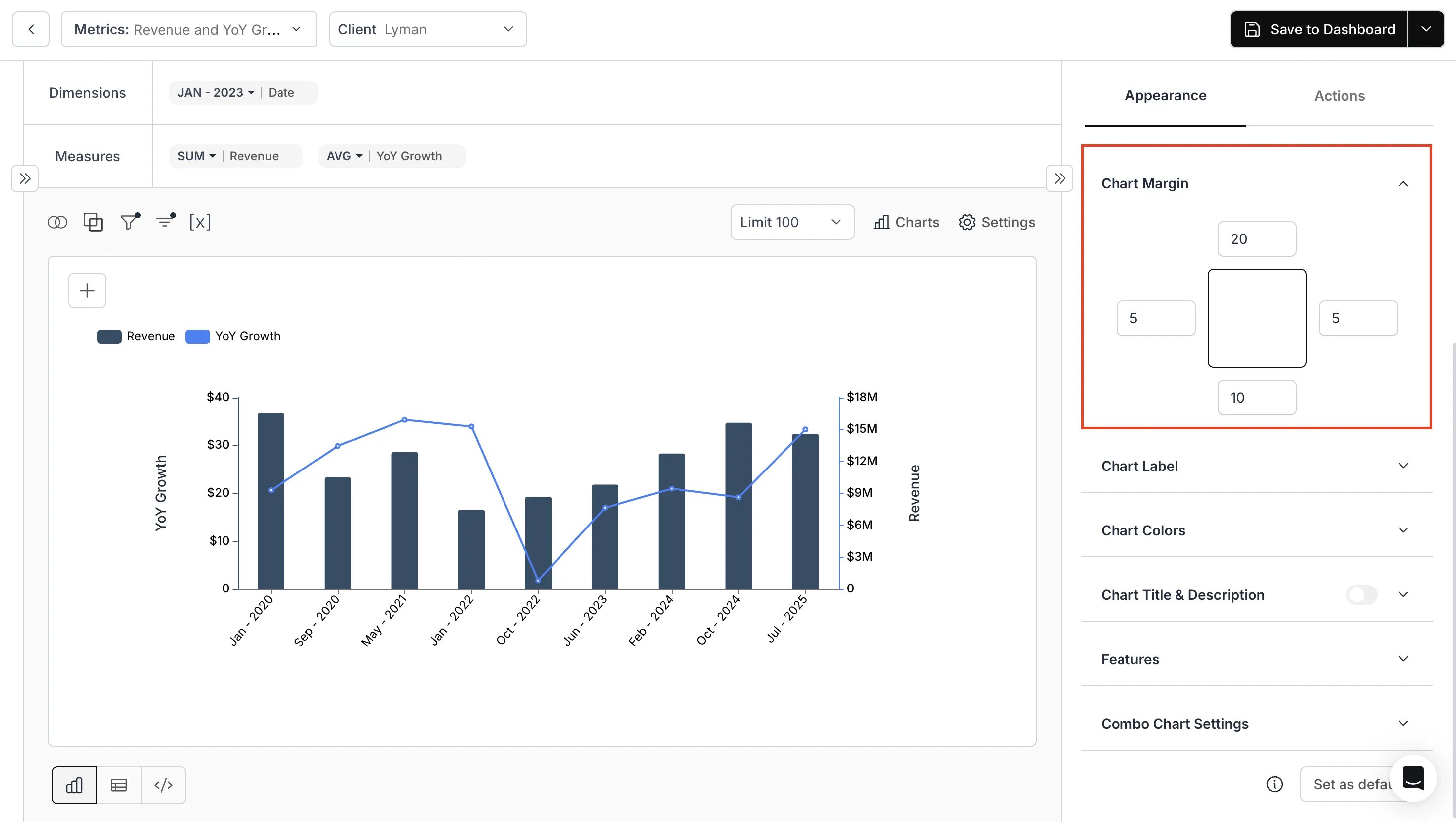The width and height of the screenshot is (1456, 822).
Task: Edit the left margin field
Action: 1156,318
